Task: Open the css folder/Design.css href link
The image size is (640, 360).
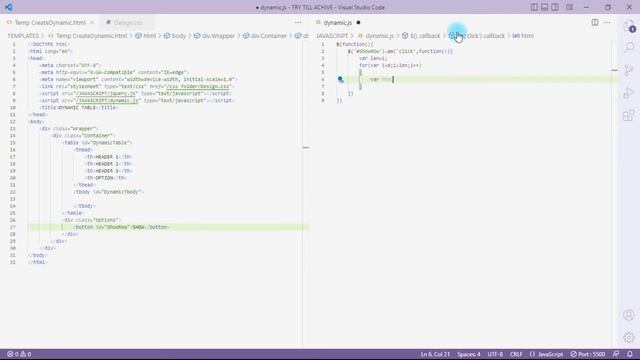Action: pyautogui.click(x=198, y=87)
